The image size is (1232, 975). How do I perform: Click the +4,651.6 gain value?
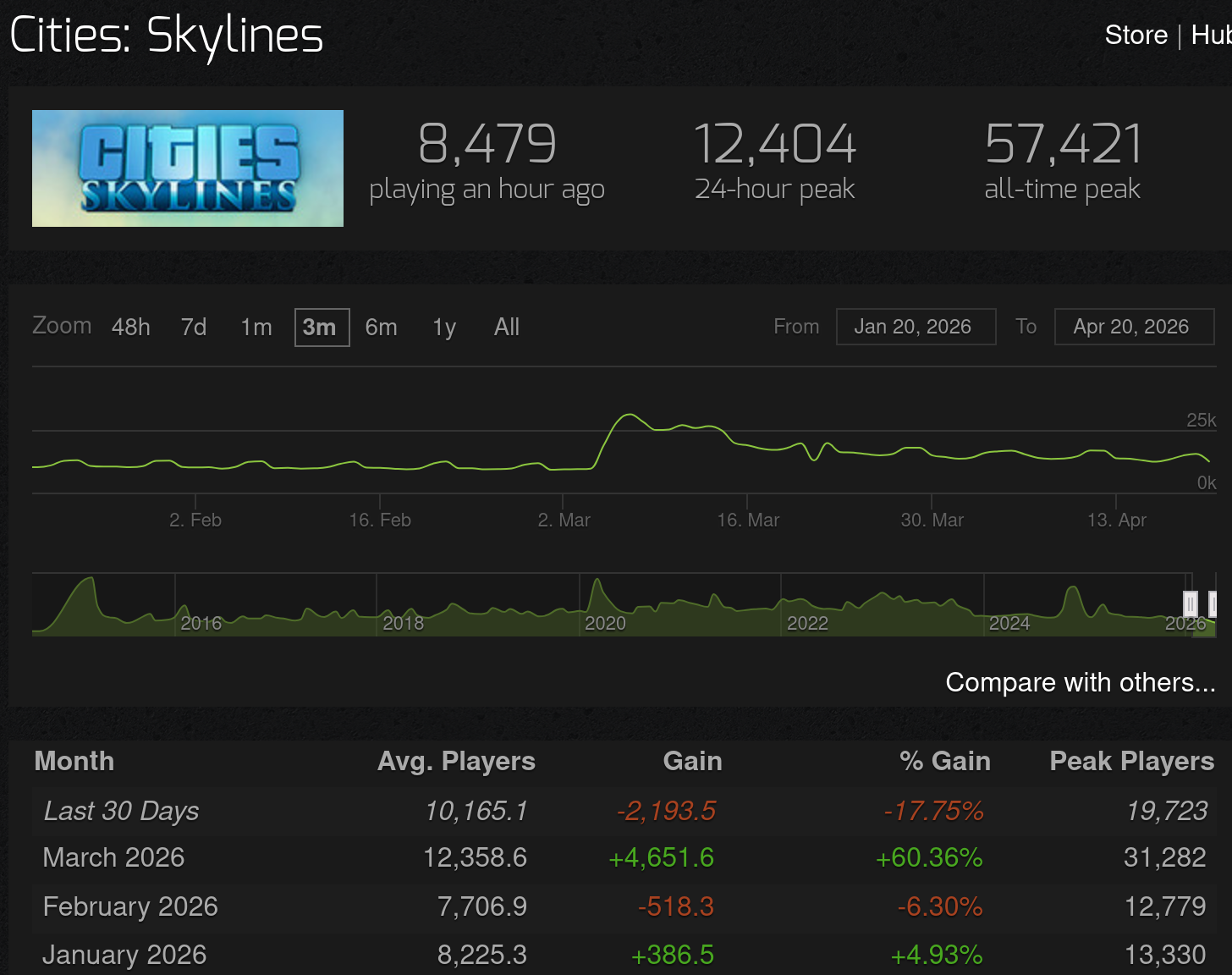pos(661,857)
